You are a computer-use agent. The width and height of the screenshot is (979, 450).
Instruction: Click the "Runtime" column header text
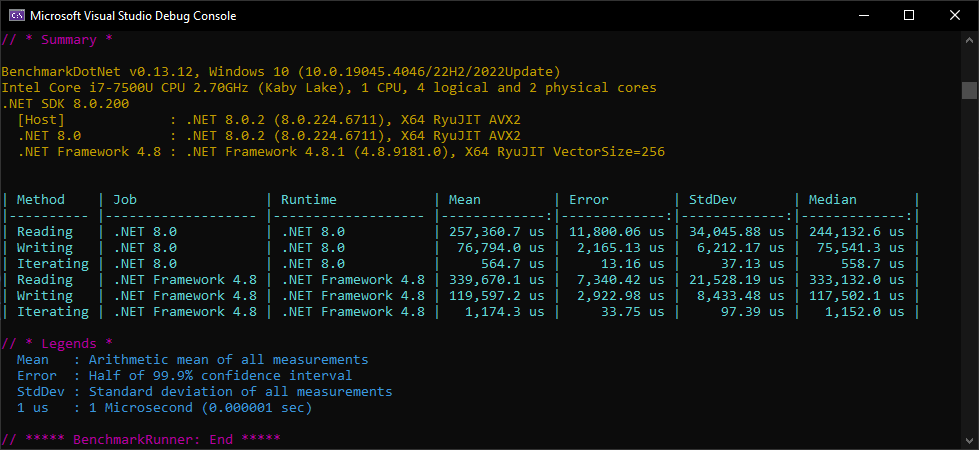(308, 200)
